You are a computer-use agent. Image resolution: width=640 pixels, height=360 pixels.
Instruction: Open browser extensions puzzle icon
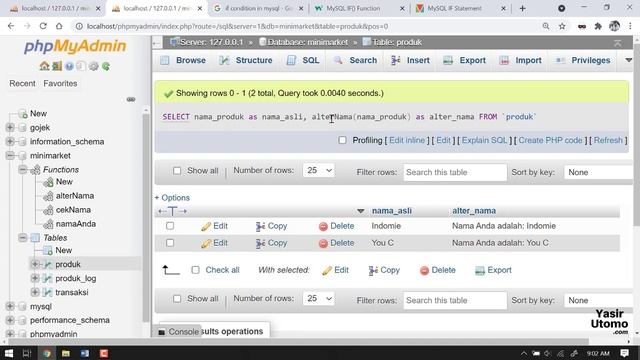598,26
